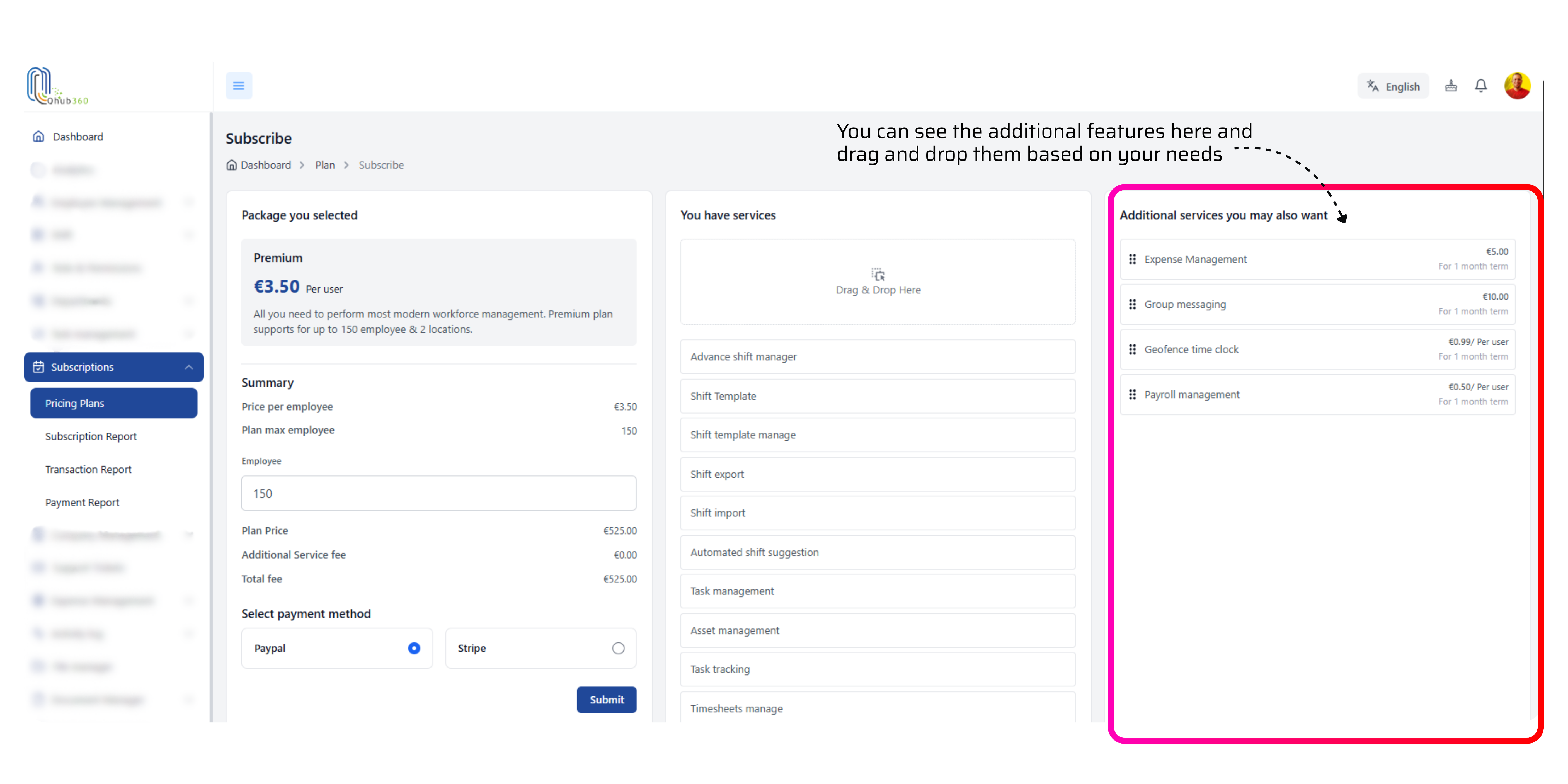The width and height of the screenshot is (1568, 784).
Task: Click drag handle of Expense Management
Action: pyautogui.click(x=1132, y=259)
